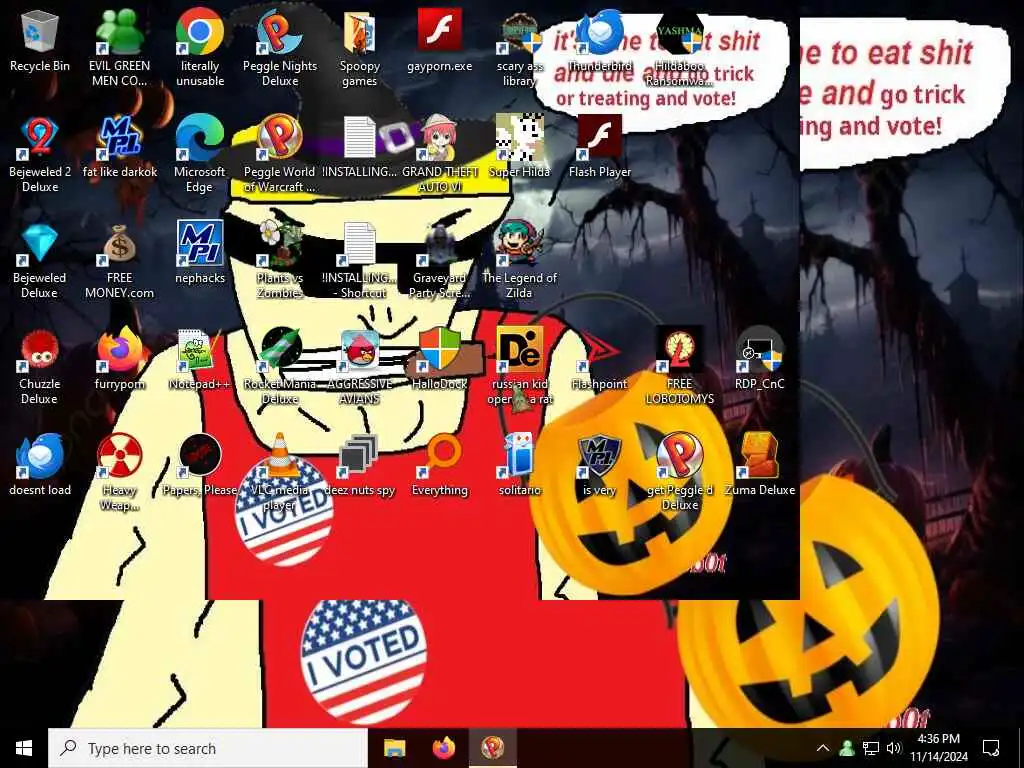
Task: Launch Flashpoint shortcut
Action: click(x=600, y=359)
